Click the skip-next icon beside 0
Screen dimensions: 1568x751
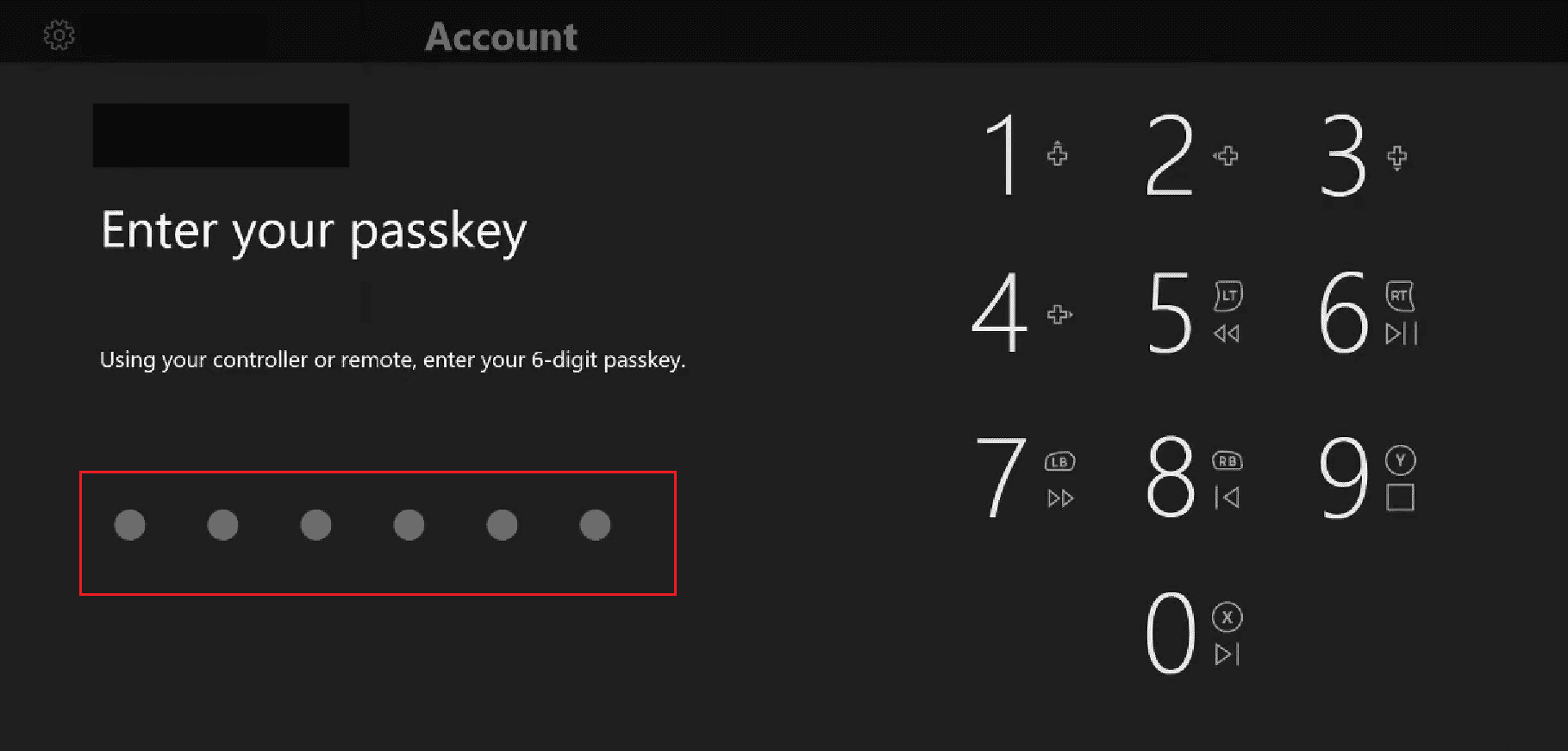(1227, 654)
